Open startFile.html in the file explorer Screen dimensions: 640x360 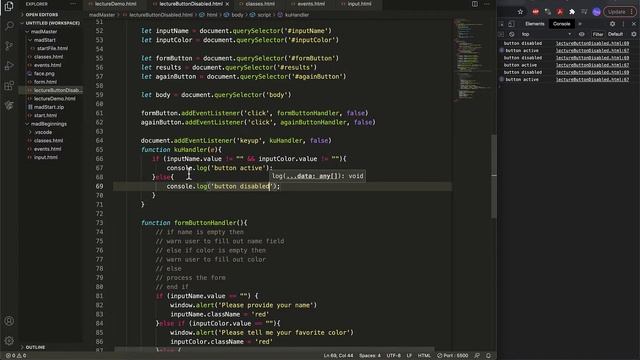pos(52,48)
